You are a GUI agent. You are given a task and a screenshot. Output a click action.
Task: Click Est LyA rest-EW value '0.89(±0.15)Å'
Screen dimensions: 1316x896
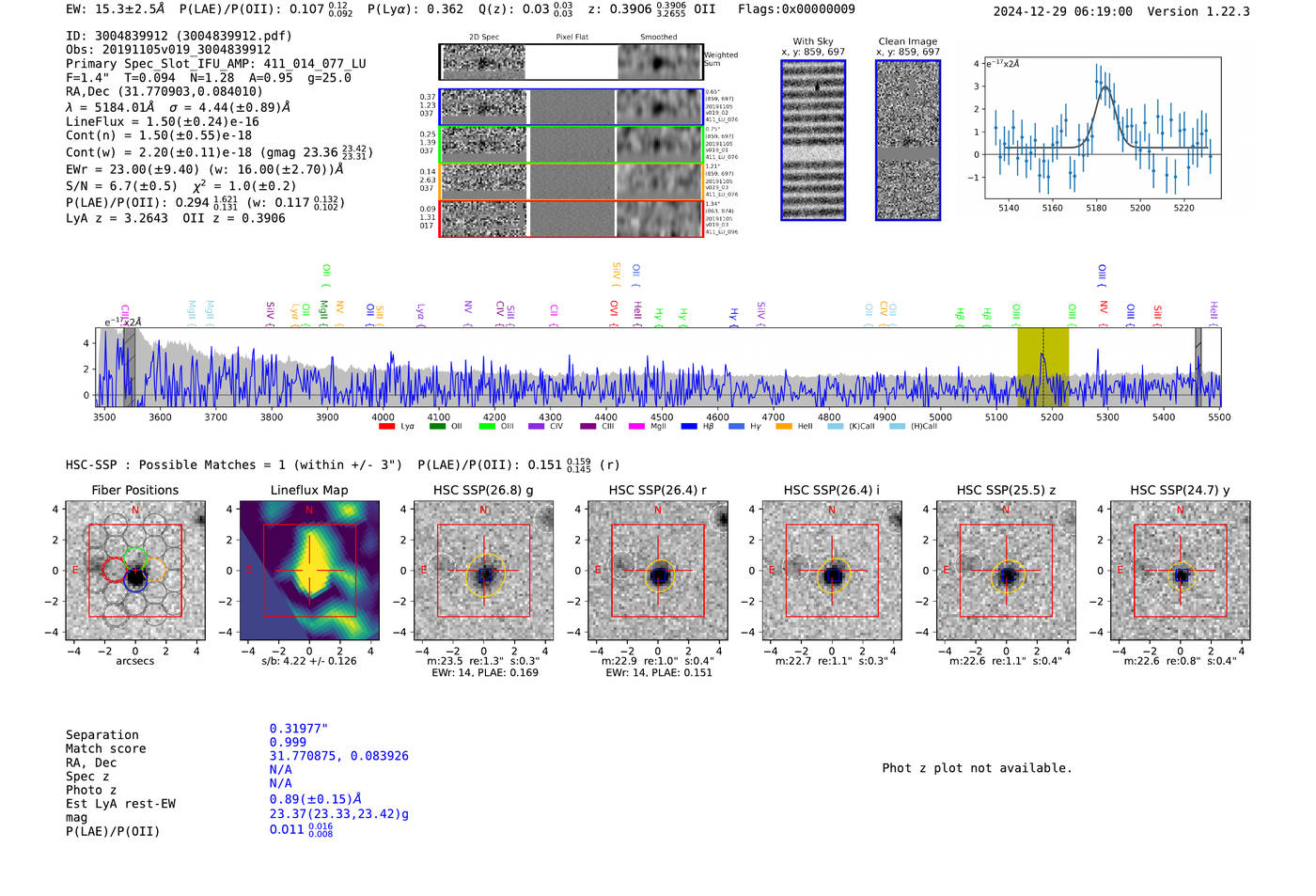(316, 800)
